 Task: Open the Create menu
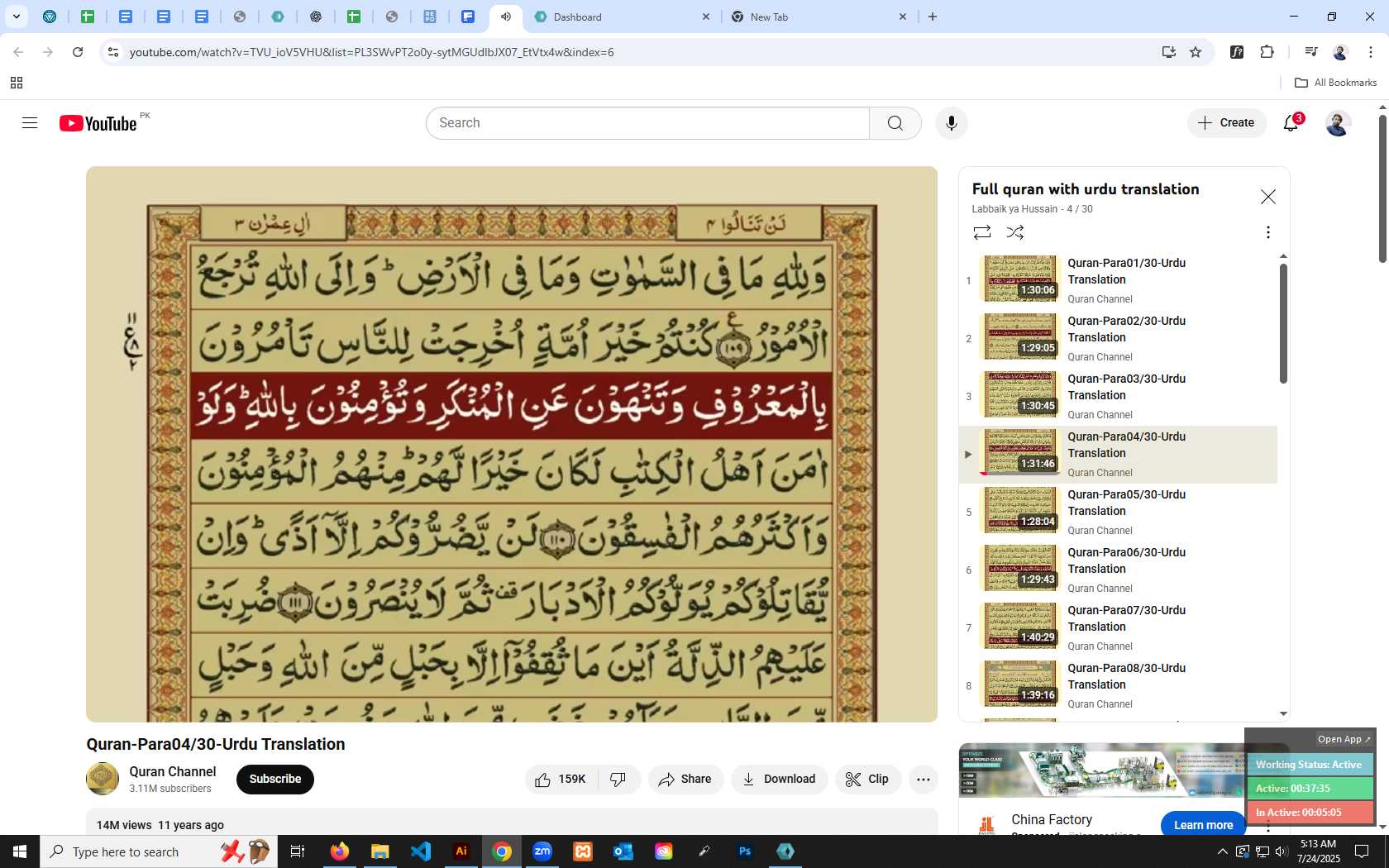coord(1227,123)
